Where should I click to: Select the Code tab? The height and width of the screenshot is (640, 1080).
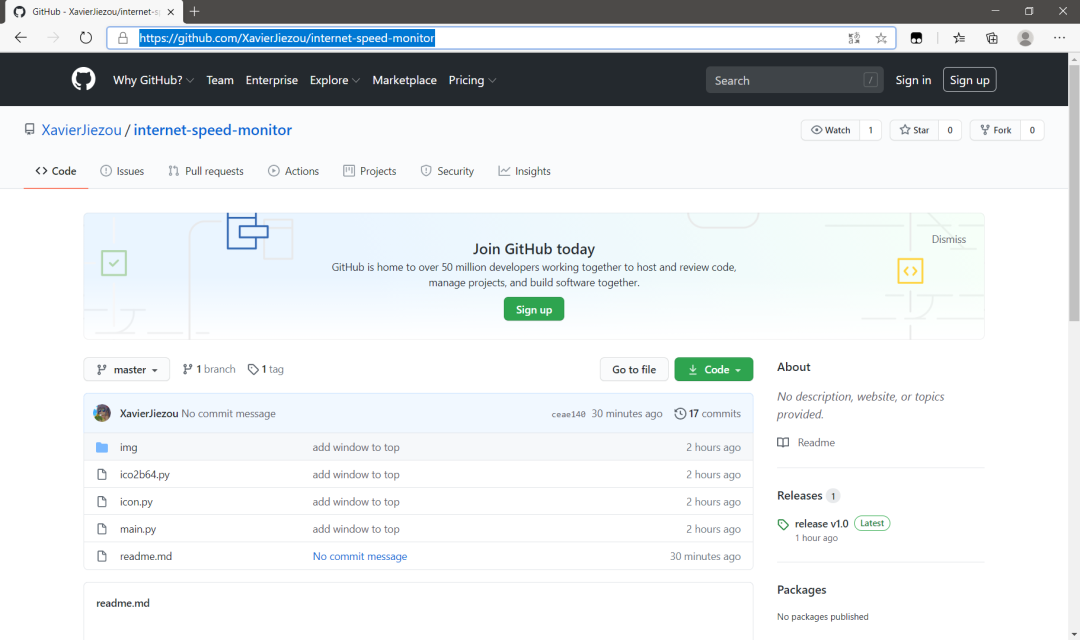[56, 171]
